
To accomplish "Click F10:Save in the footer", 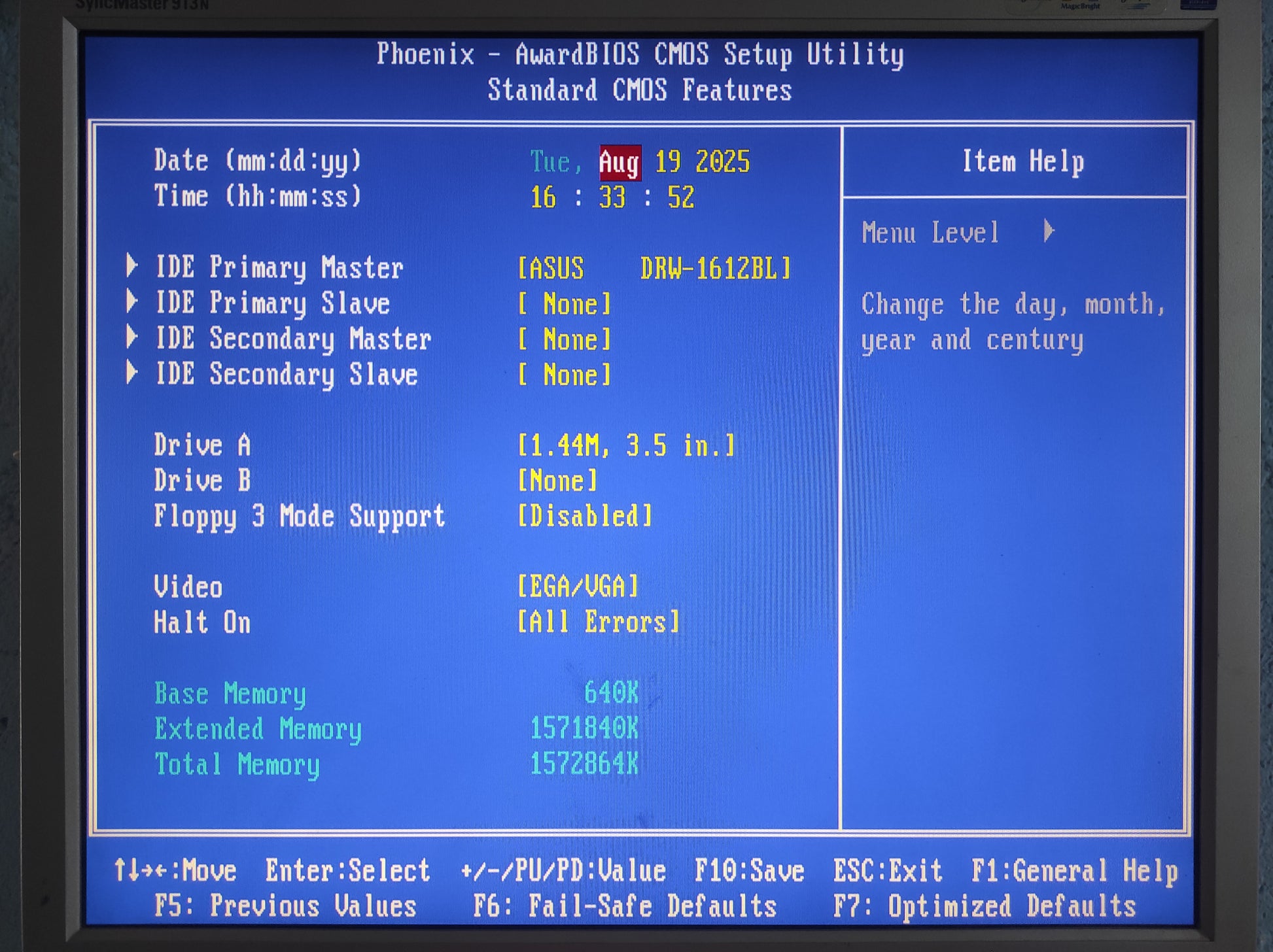I will 749,871.
